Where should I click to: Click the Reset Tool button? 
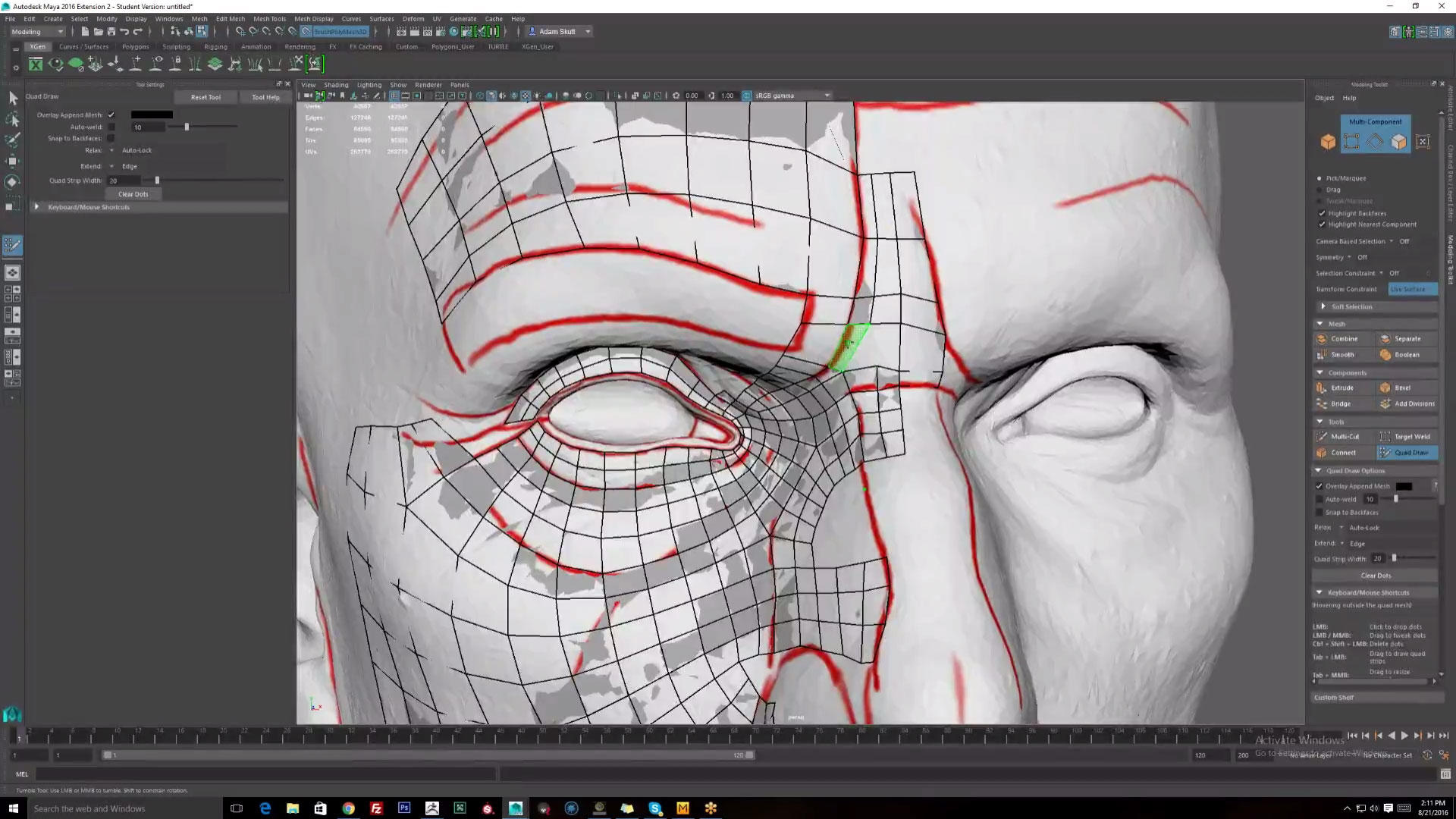pyautogui.click(x=206, y=98)
